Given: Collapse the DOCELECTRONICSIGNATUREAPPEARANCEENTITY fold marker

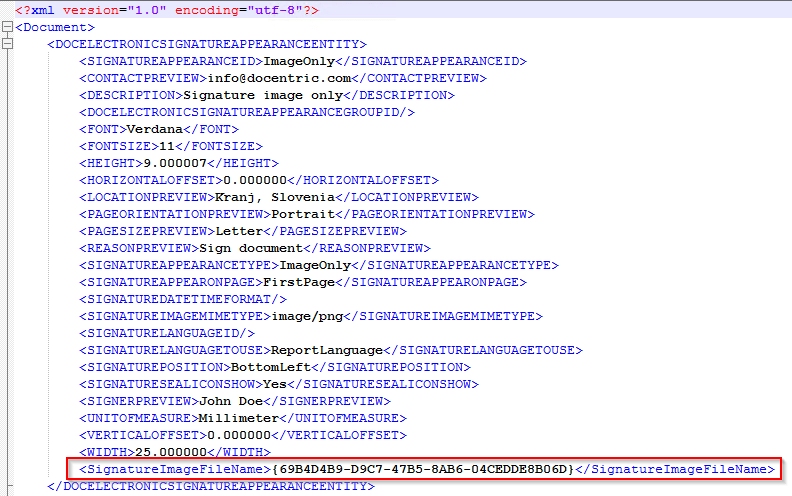Looking at the screenshot, I should 7,44.
